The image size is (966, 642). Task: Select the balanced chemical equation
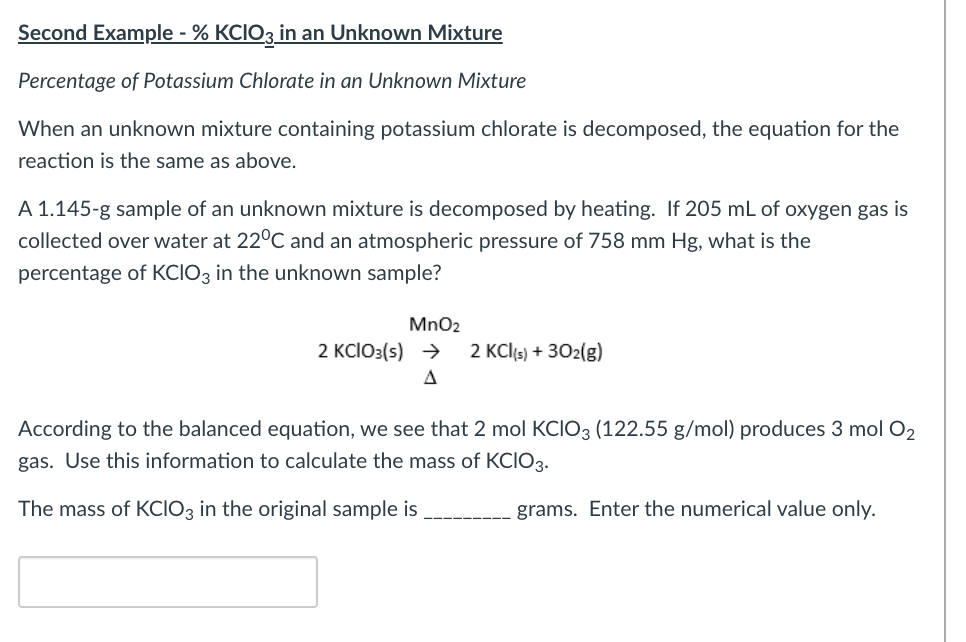(460, 351)
